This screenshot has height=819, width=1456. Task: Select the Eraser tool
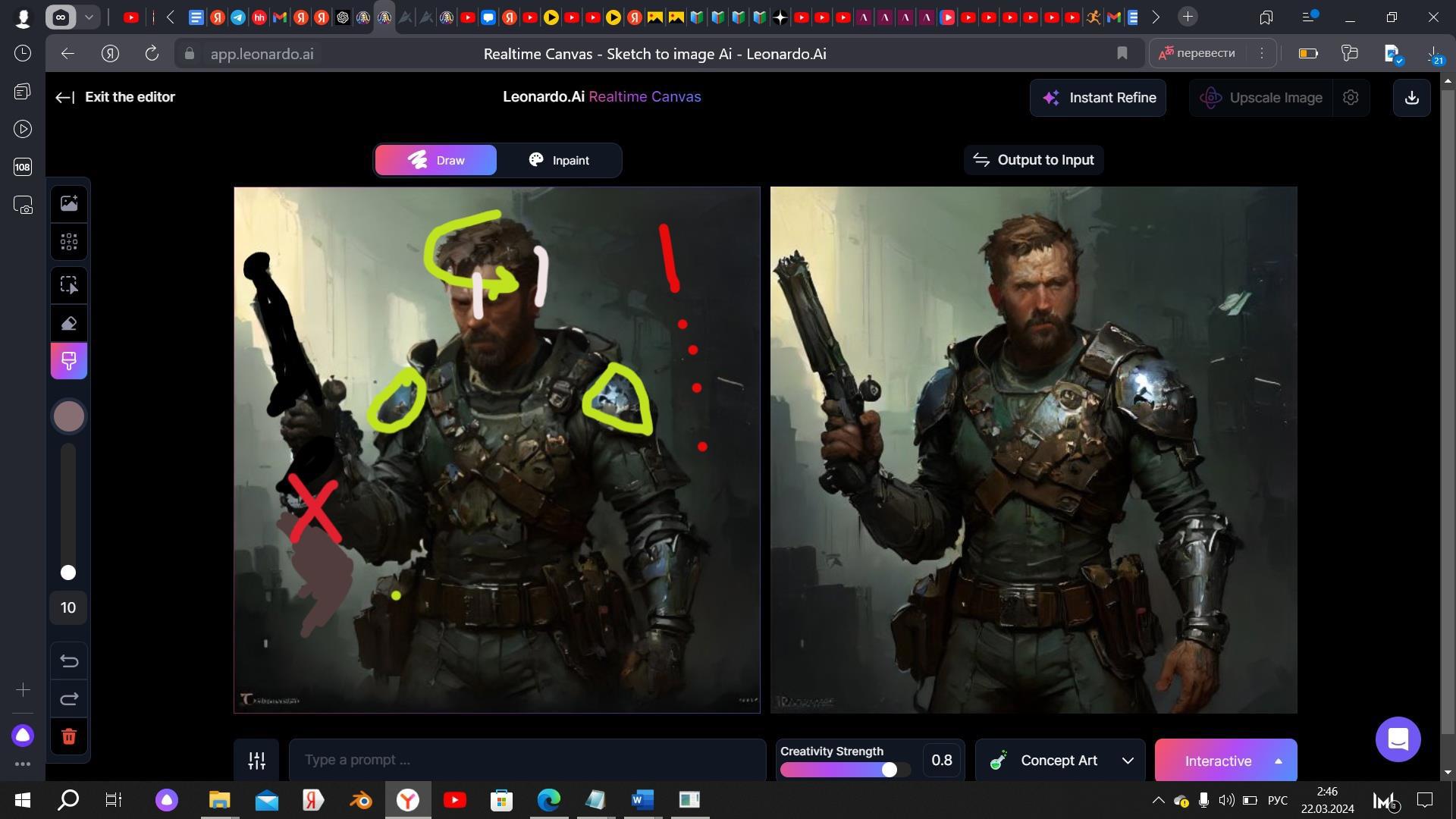click(x=69, y=324)
